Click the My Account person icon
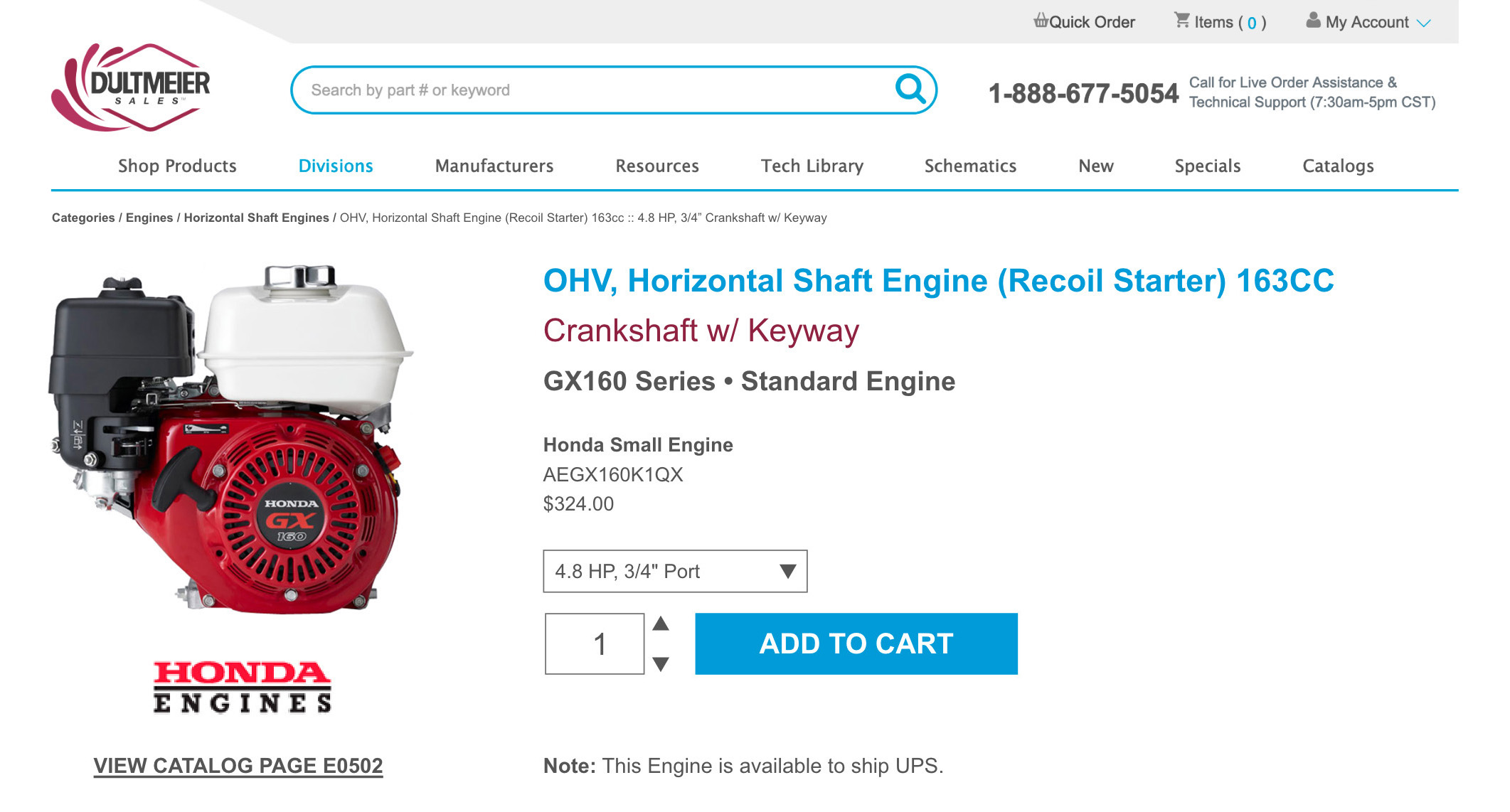Image resolution: width=1510 pixels, height=812 pixels. click(1313, 21)
